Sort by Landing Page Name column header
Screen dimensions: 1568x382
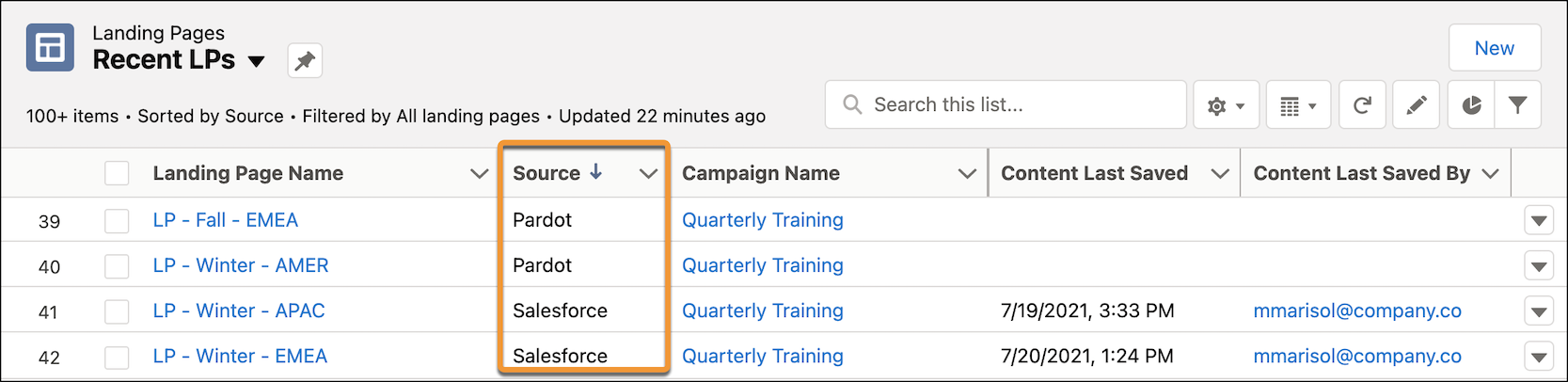click(x=248, y=173)
